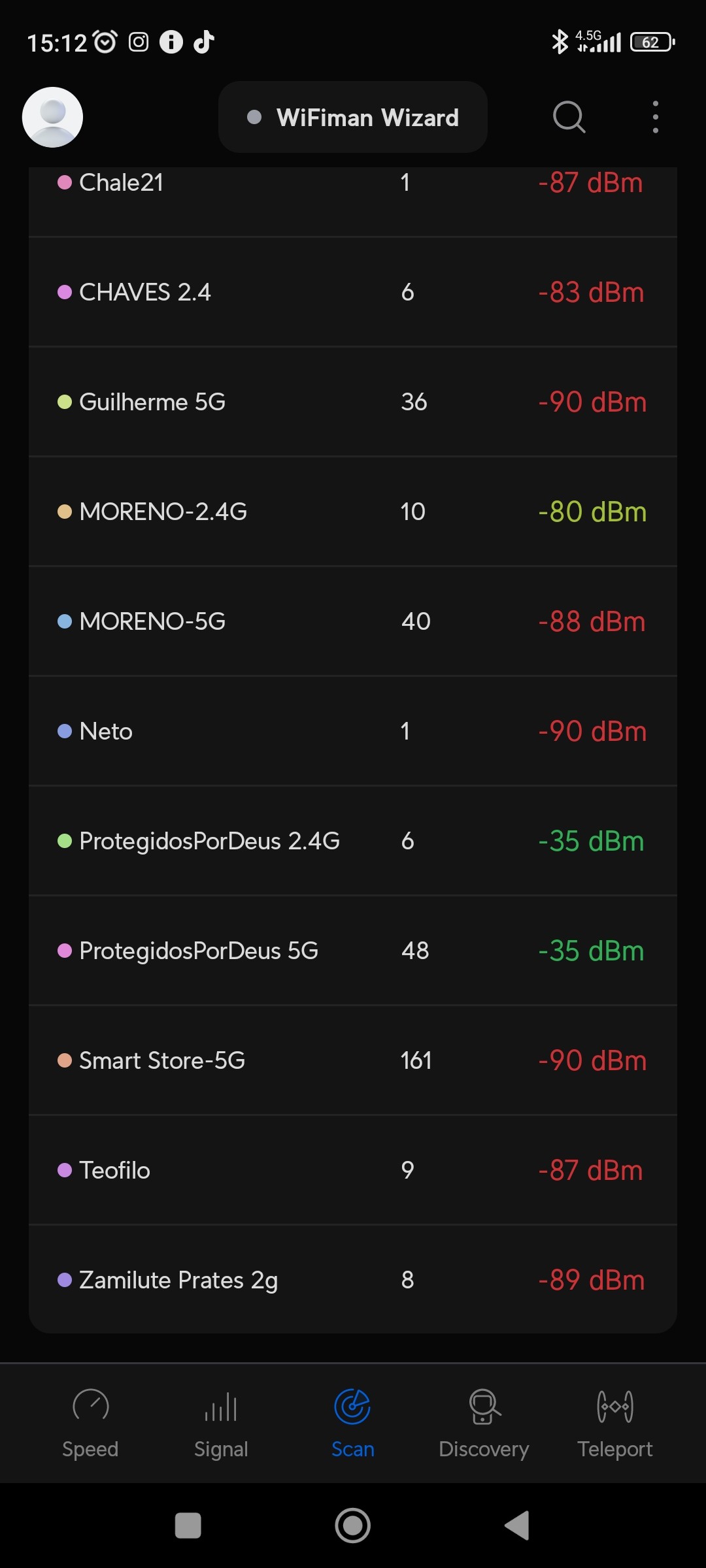Tap the Signal bars icon
The width and height of the screenshot is (706, 1568).
pos(221,1407)
